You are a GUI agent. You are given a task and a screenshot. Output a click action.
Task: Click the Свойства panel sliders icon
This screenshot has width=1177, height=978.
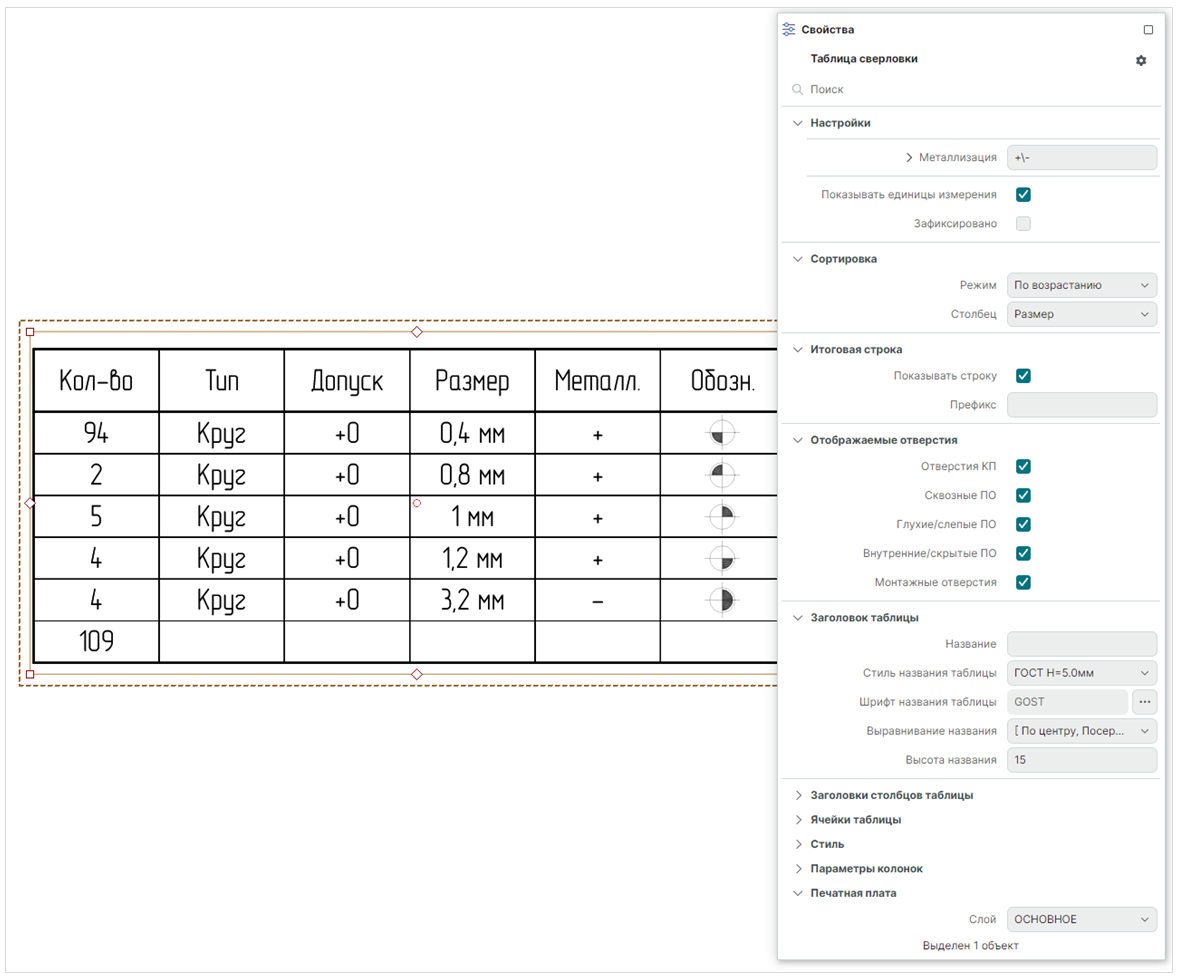(x=788, y=29)
